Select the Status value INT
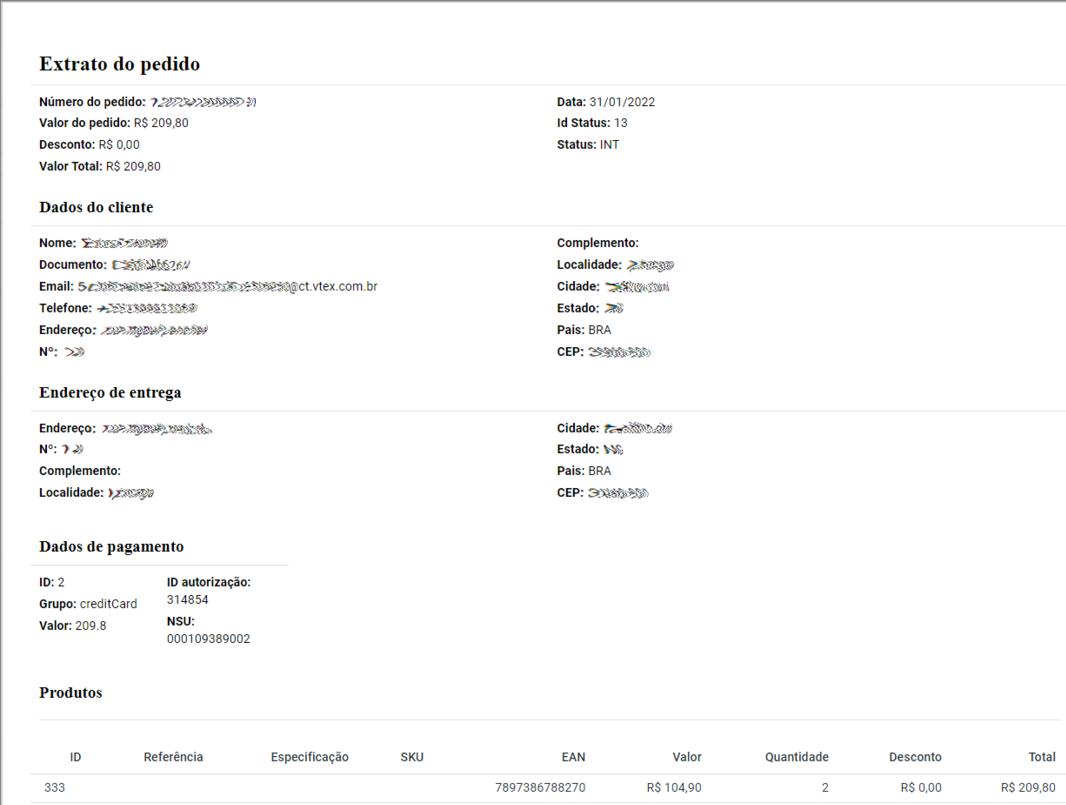This screenshot has width=1066, height=805. [x=609, y=145]
